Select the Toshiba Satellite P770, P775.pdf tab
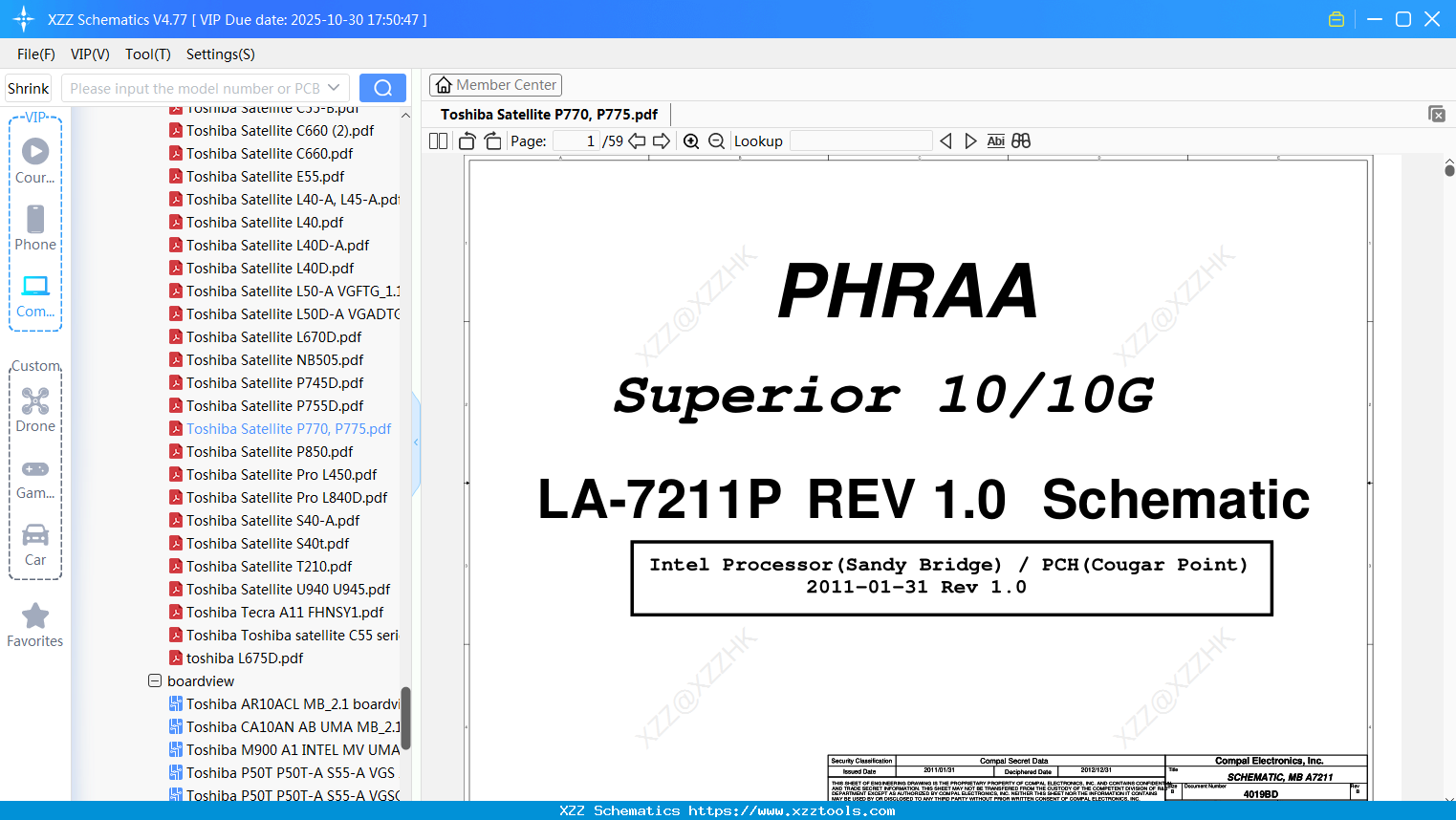Screen dimensions: 1456x820 click(549, 115)
